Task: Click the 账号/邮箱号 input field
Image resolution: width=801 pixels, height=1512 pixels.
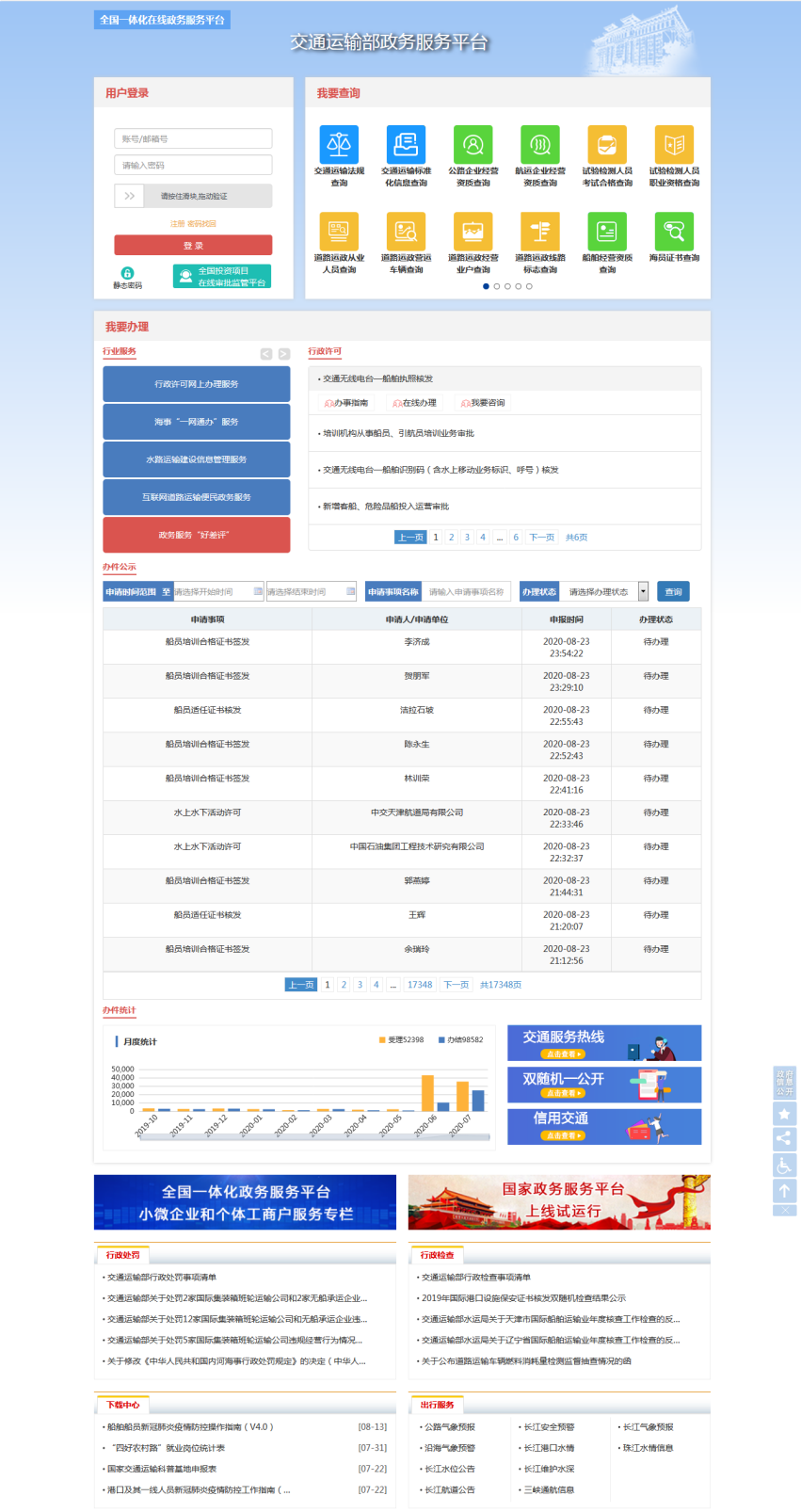Action: (x=193, y=138)
